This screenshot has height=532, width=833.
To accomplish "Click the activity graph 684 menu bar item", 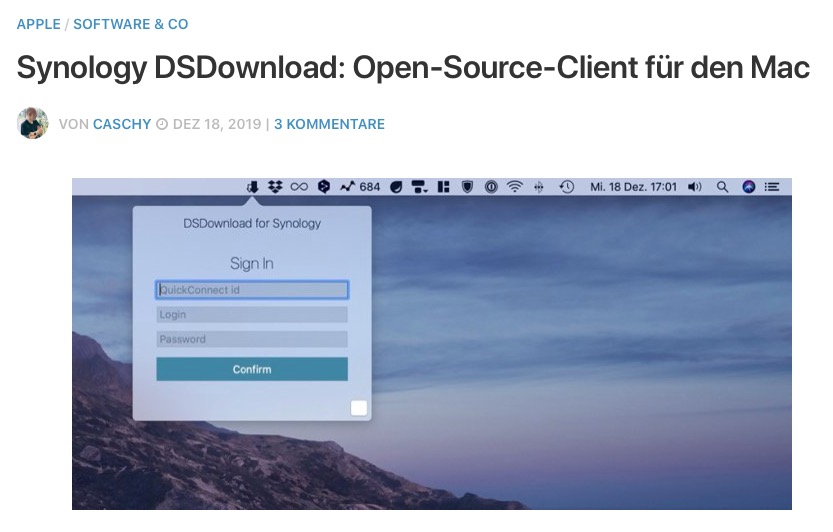I will point(360,187).
